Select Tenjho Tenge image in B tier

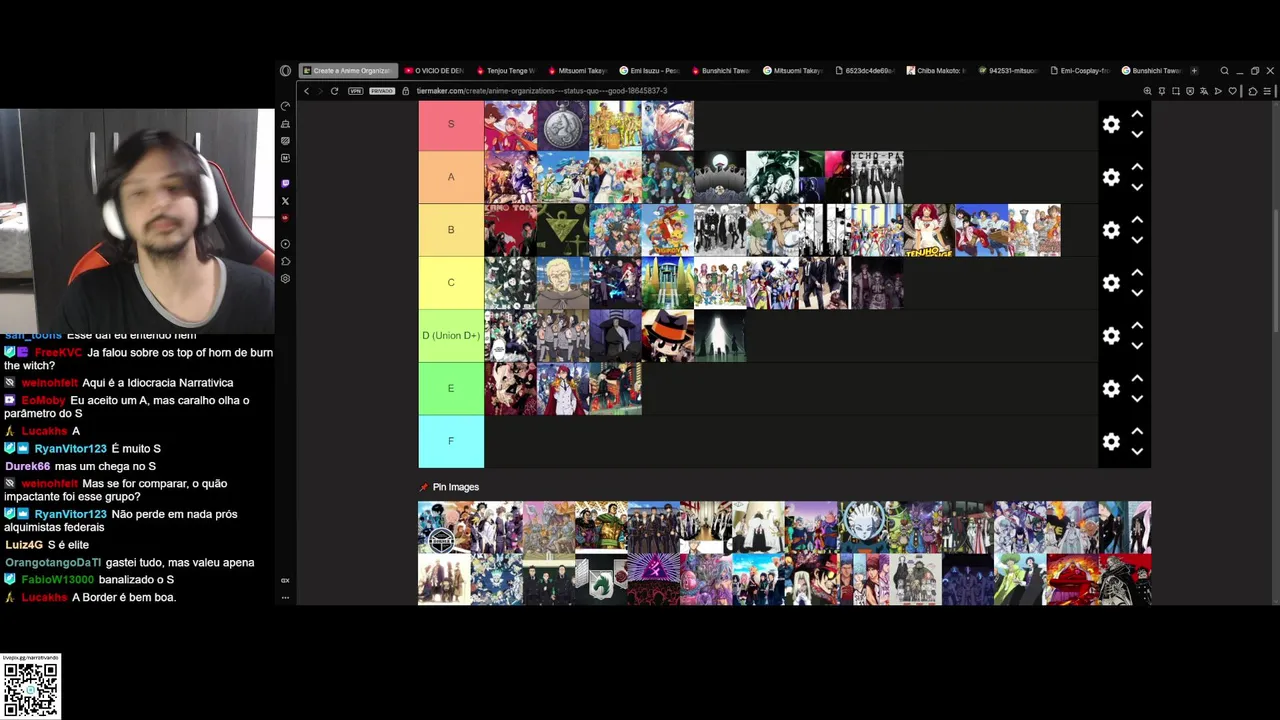(x=929, y=230)
